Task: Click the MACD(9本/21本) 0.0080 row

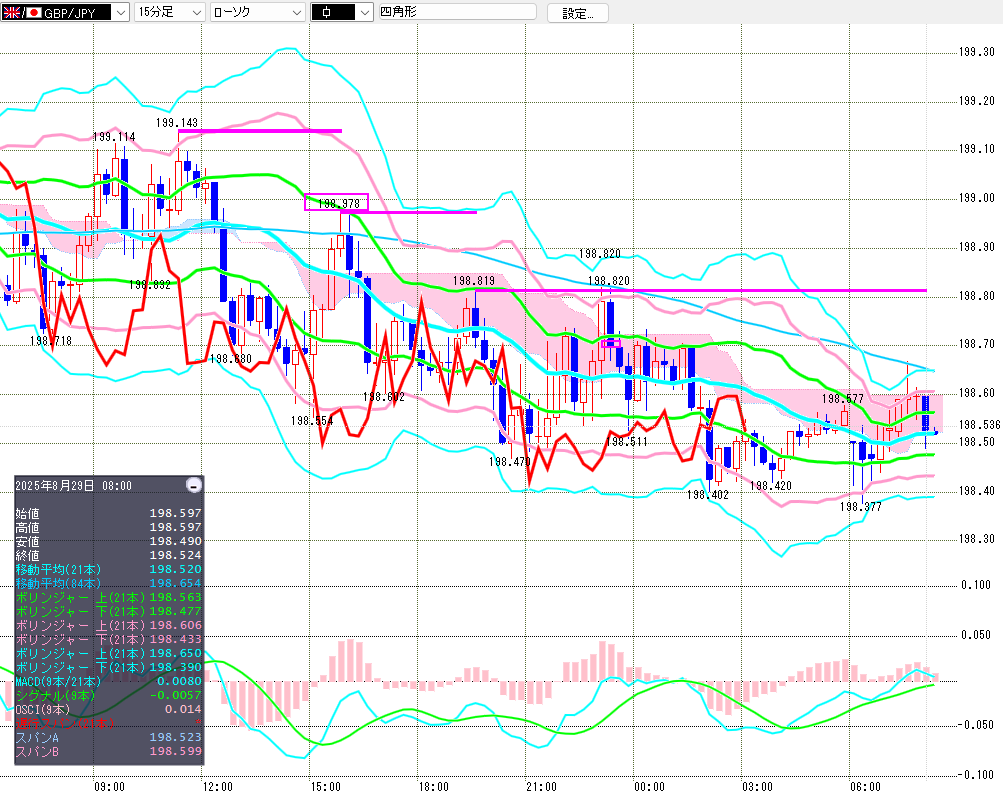Action: click(108, 682)
